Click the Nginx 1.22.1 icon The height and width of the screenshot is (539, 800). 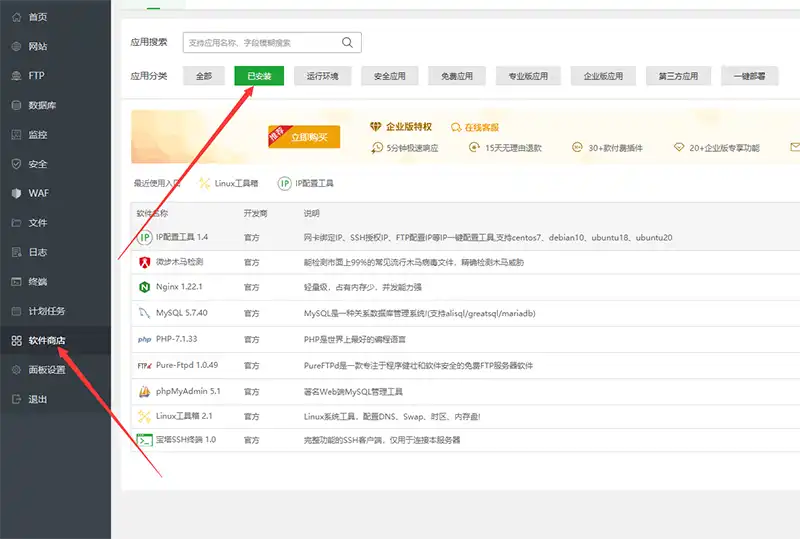coord(144,287)
